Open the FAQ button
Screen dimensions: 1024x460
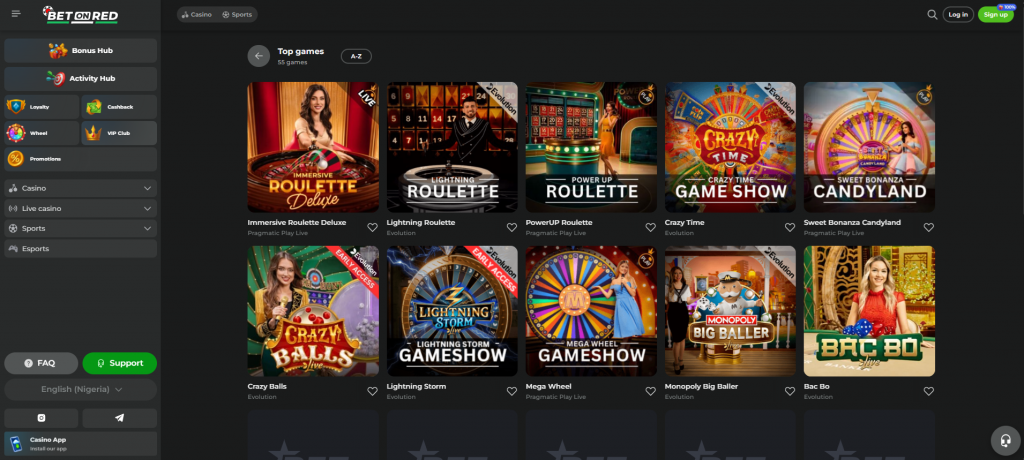[x=41, y=363]
